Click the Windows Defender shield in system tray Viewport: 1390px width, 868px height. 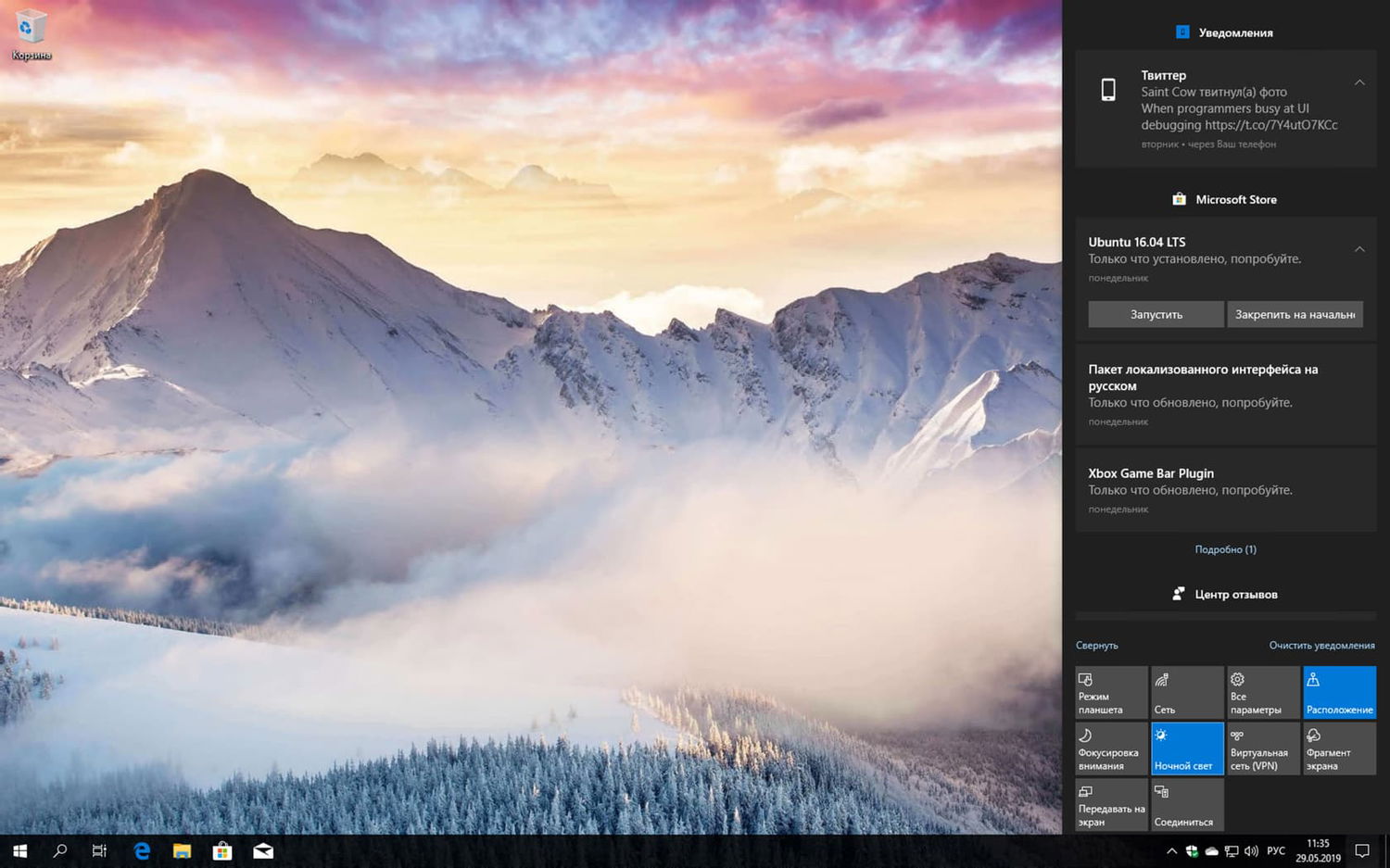pyautogui.click(x=1192, y=850)
